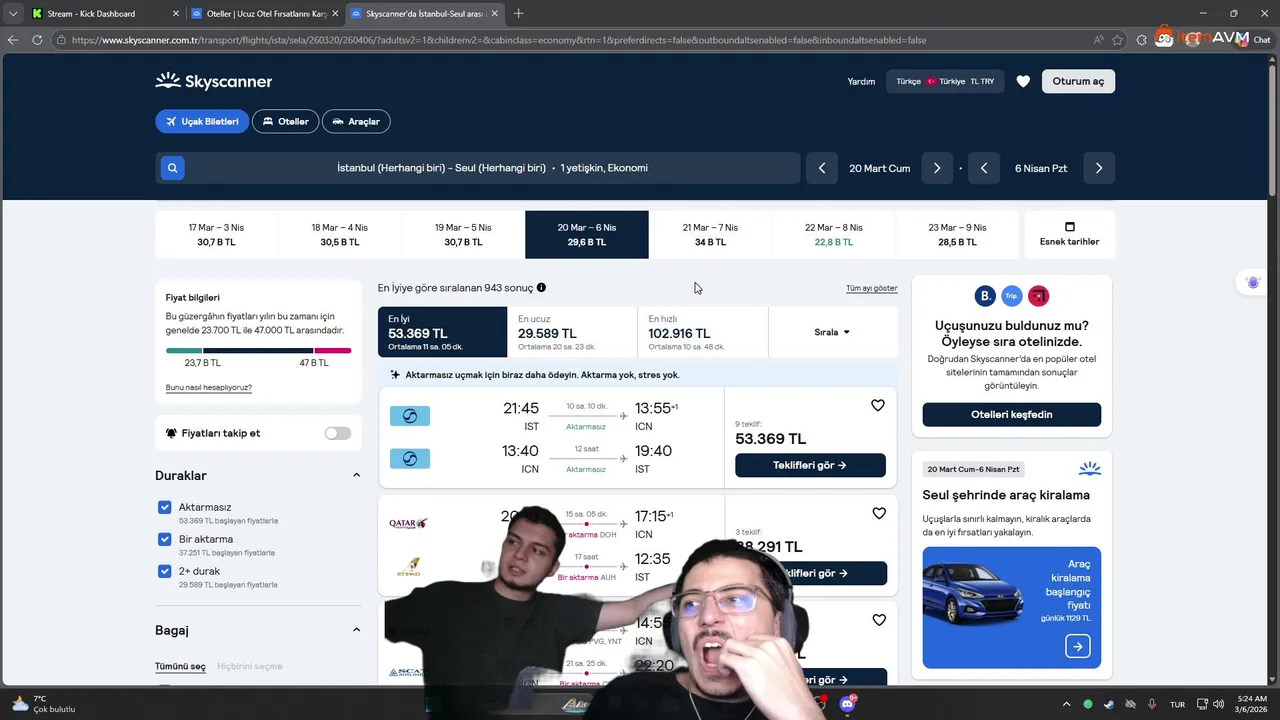This screenshot has width=1280, height=720.
Task: Open the Yardım link
Action: click(x=861, y=81)
